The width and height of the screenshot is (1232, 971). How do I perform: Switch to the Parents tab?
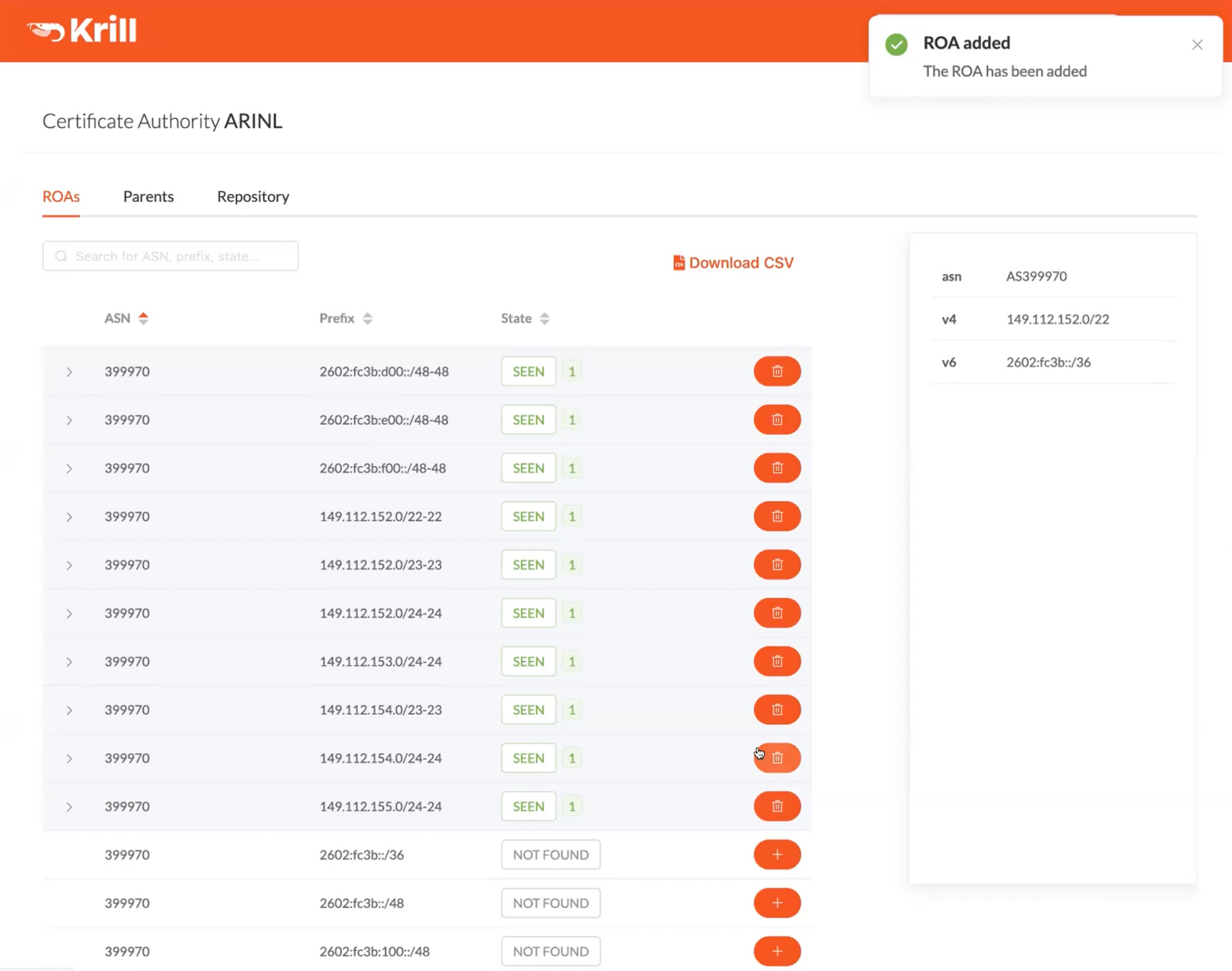click(148, 196)
